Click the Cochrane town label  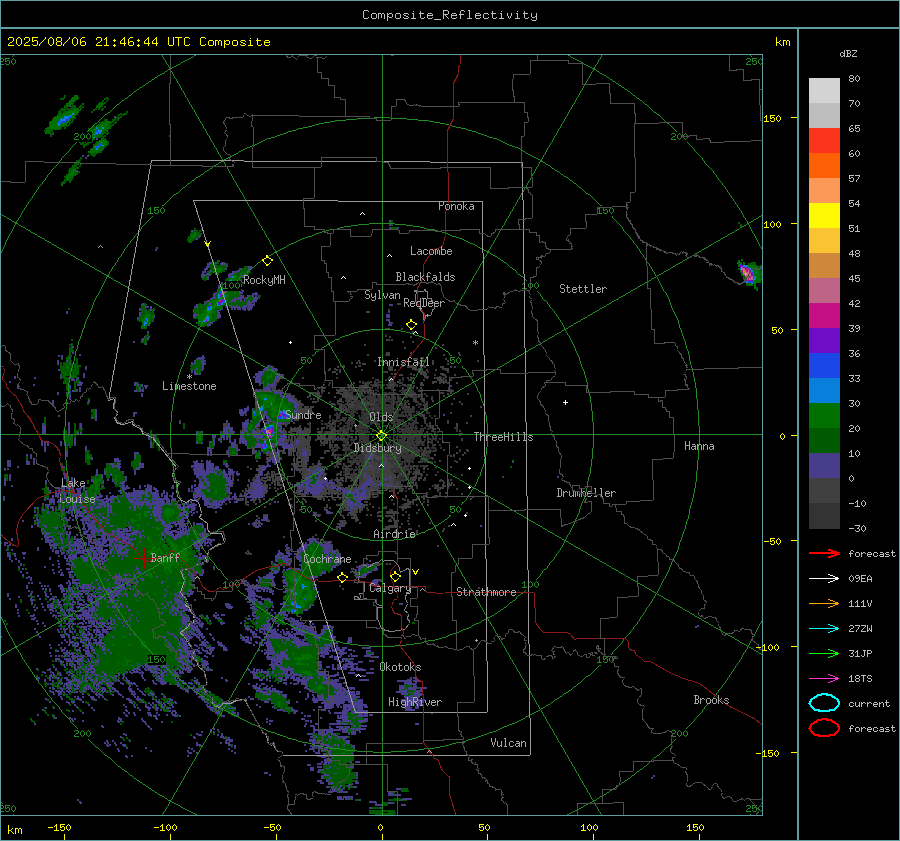(x=327, y=559)
